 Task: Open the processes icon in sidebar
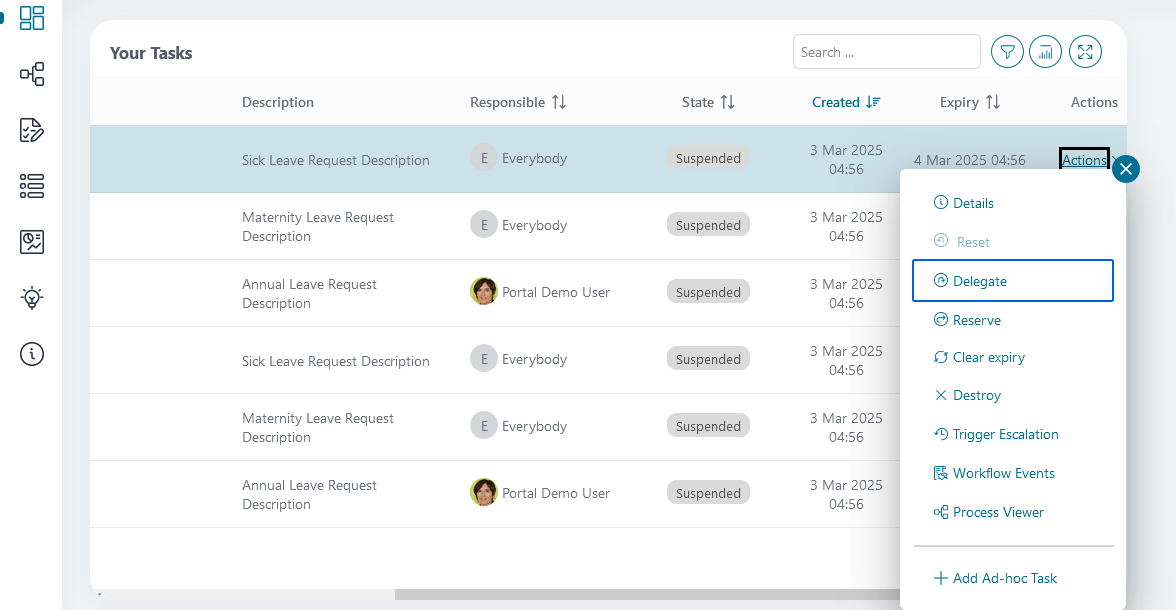[32, 74]
